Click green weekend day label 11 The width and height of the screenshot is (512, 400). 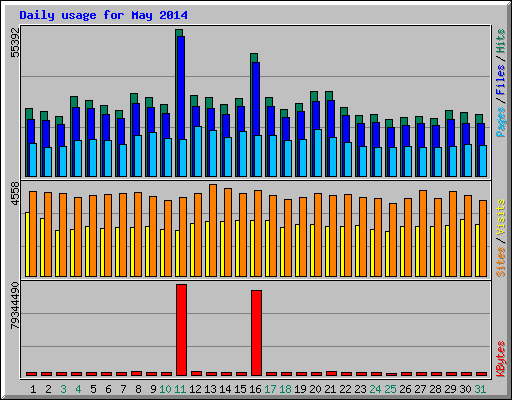click(180, 389)
